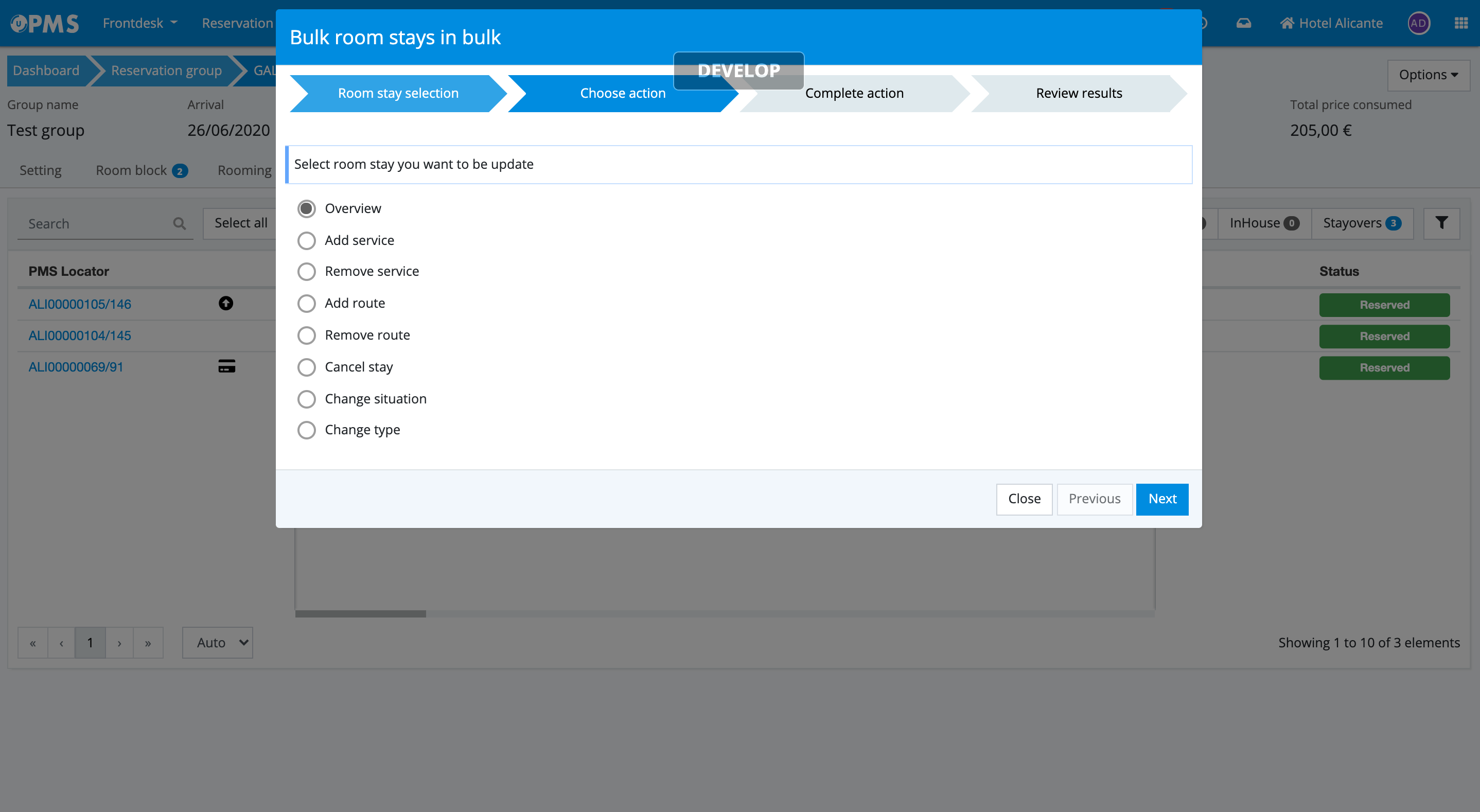Click the filter funnel icon
The height and width of the screenshot is (812, 1480).
click(1441, 223)
